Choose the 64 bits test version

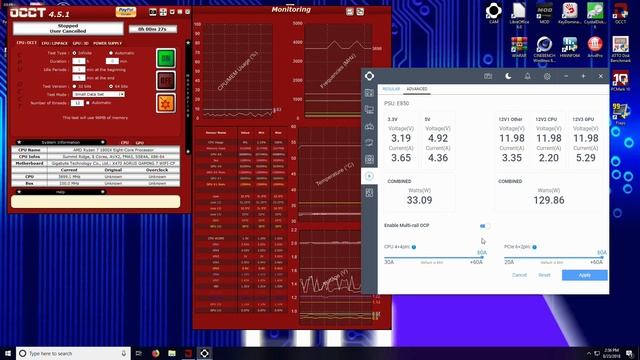point(111,87)
